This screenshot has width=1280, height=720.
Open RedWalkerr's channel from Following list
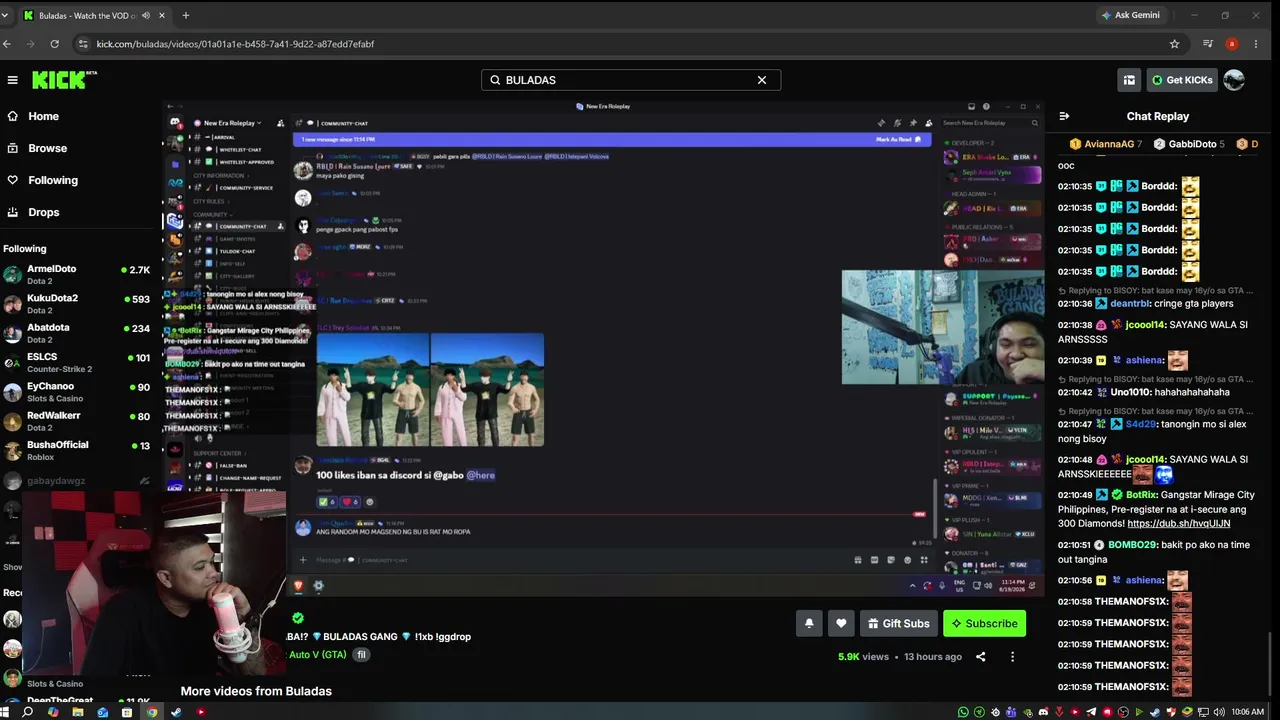click(78, 421)
